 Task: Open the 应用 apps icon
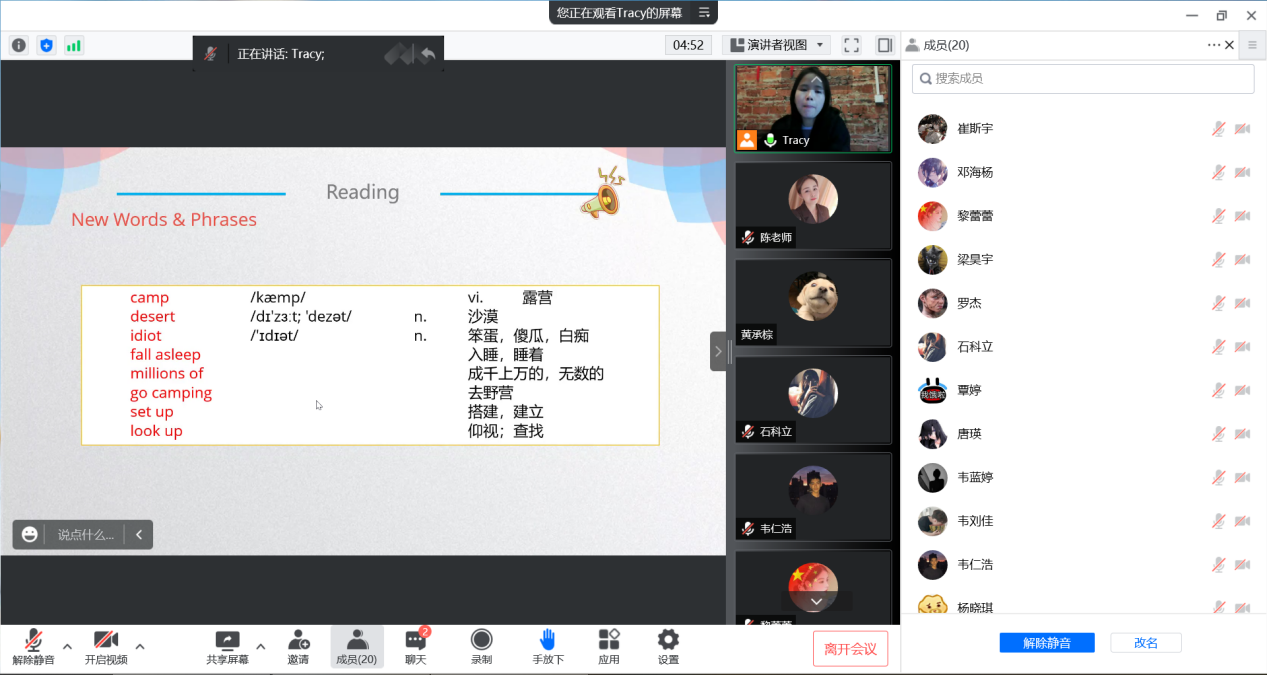(608, 641)
